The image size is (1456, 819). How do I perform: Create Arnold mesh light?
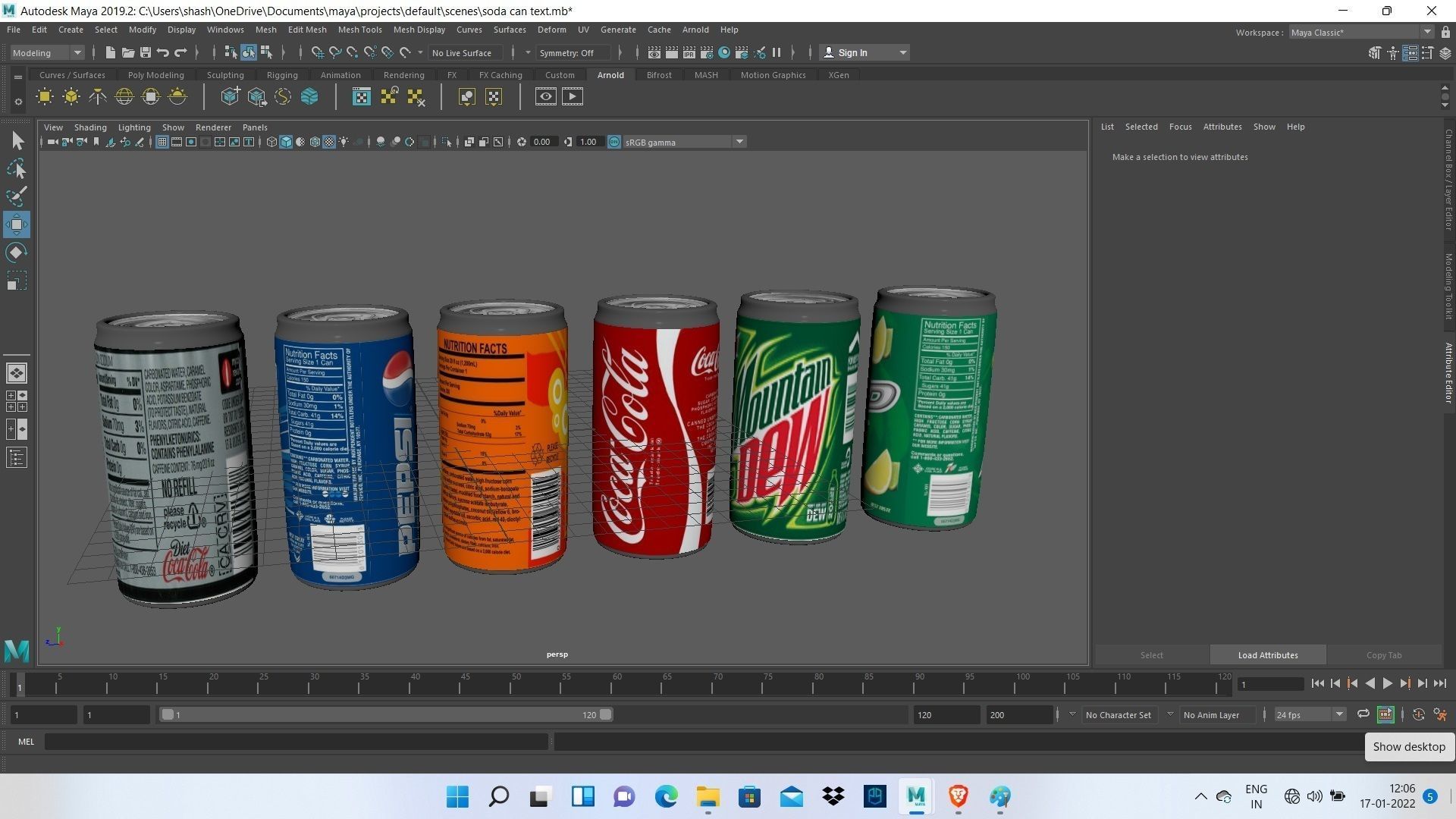71,96
